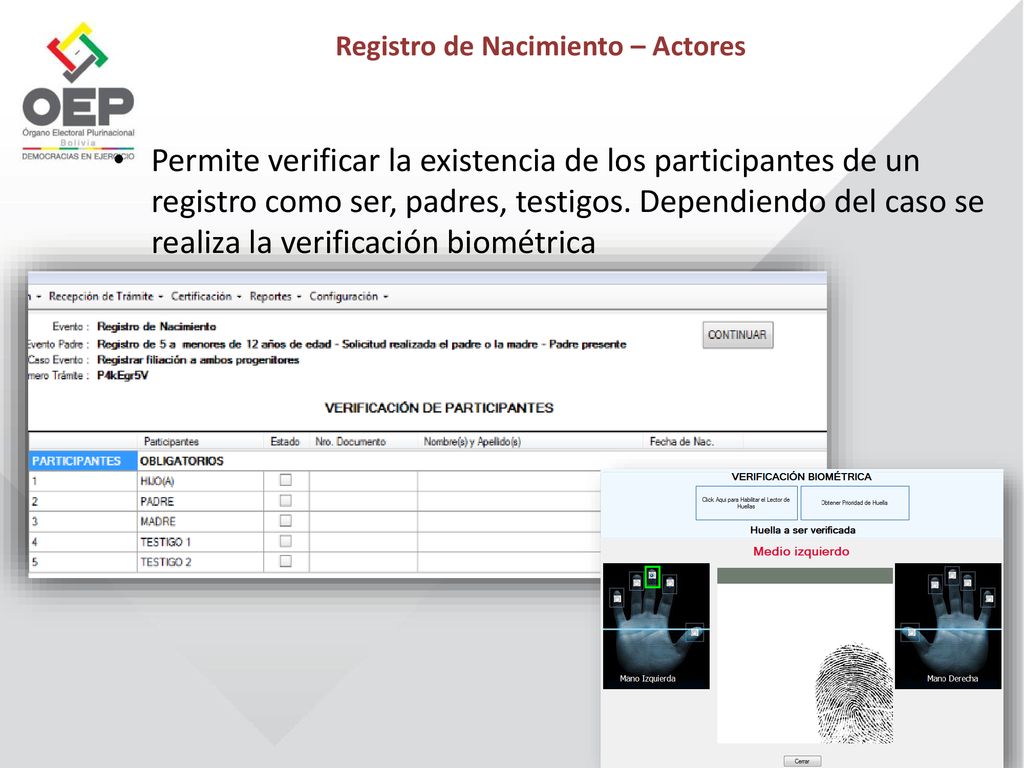Tick the Estado checkbox for TESTIGO 2
The height and width of the screenshot is (768, 1024).
click(x=285, y=561)
